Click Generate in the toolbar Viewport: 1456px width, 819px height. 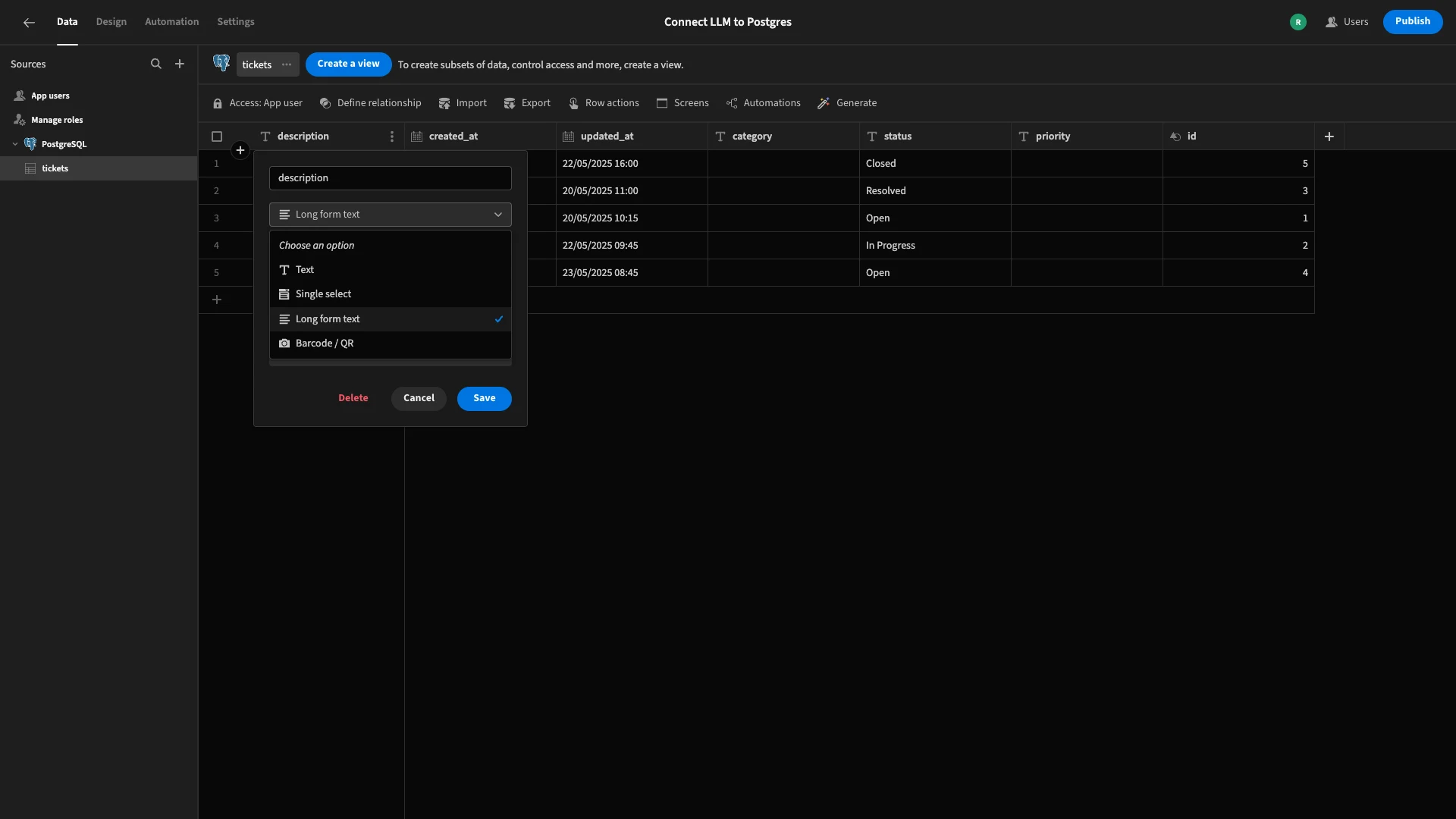pos(847,103)
